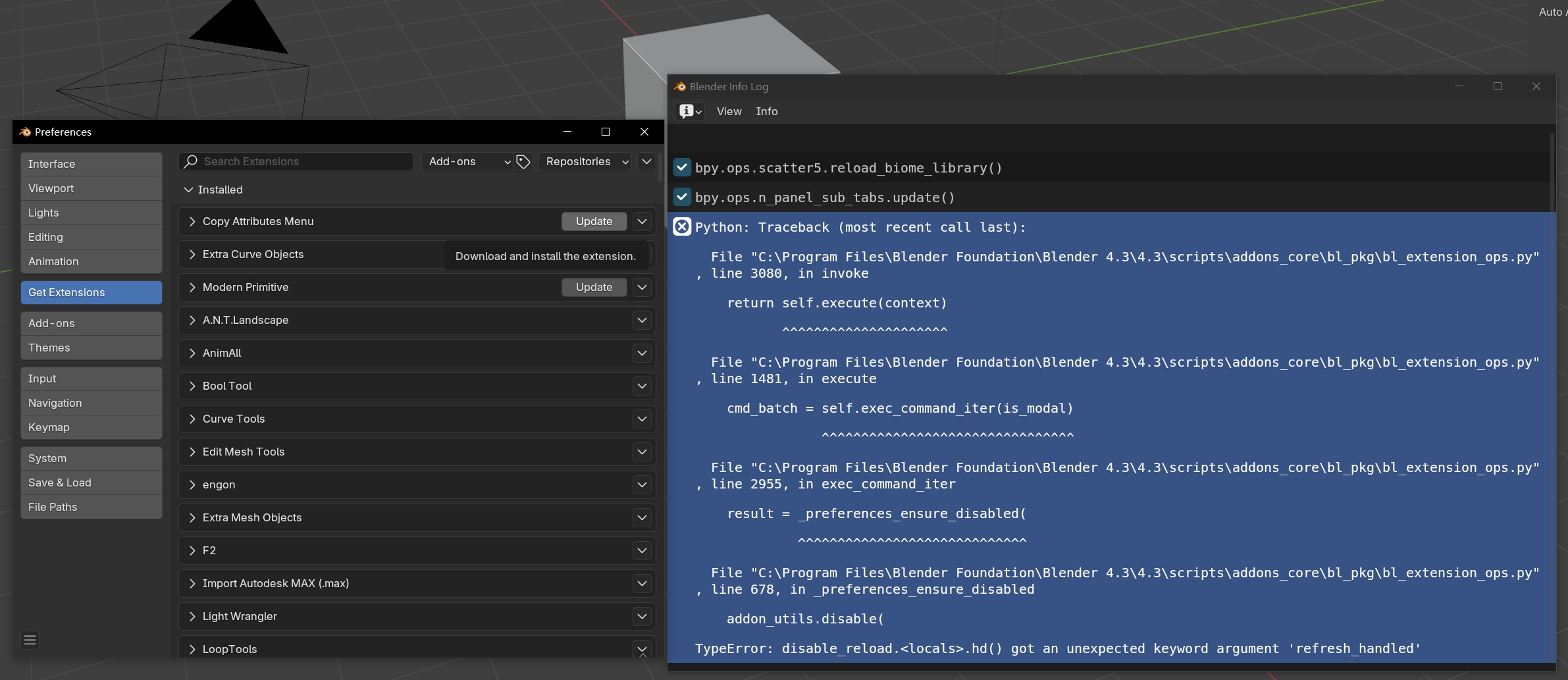Click inside the Search Extensions field
1568x680 pixels.
click(x=296, y=161)
